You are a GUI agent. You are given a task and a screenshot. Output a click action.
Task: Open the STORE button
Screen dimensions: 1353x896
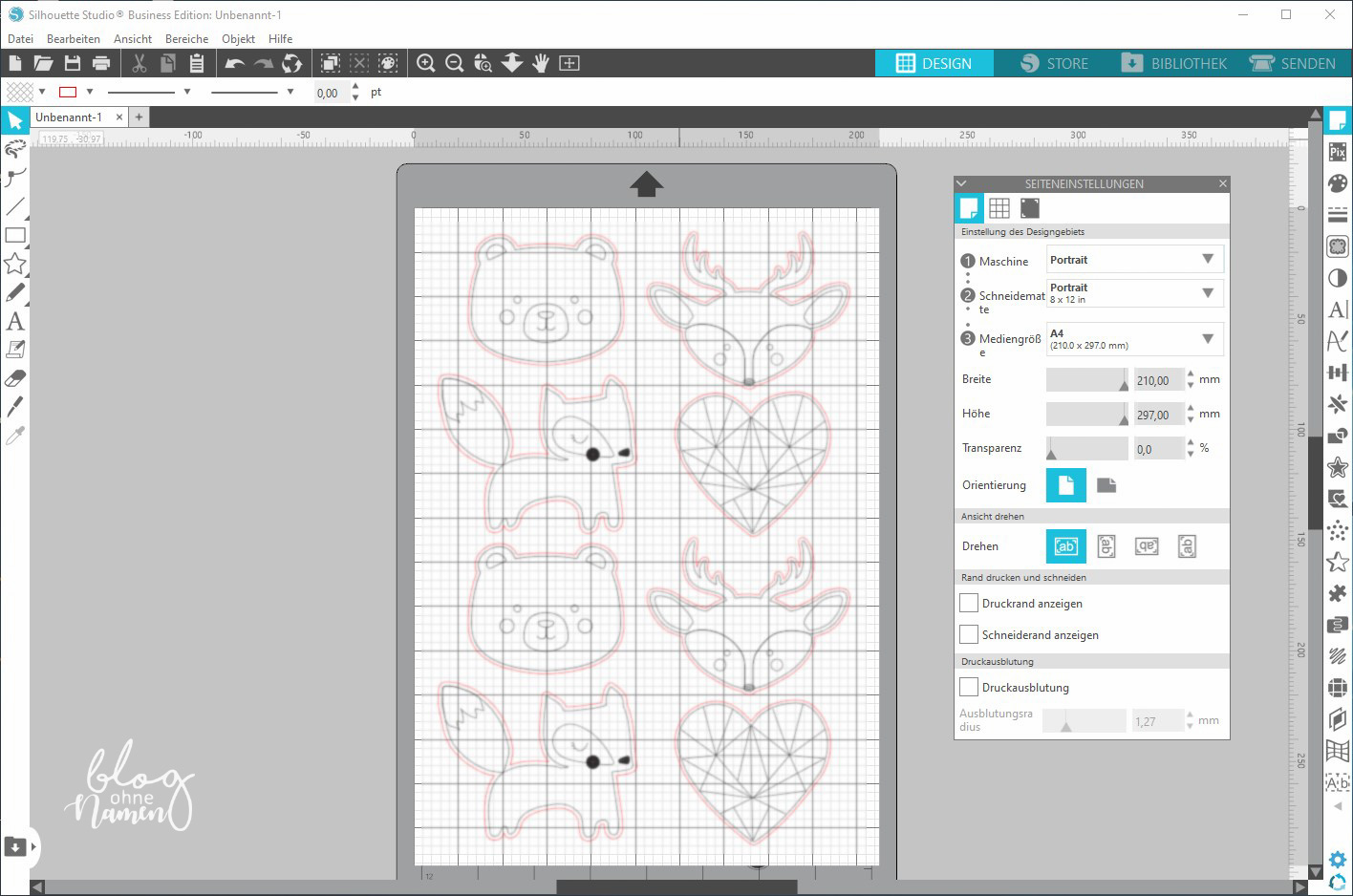coord(1055,63)
